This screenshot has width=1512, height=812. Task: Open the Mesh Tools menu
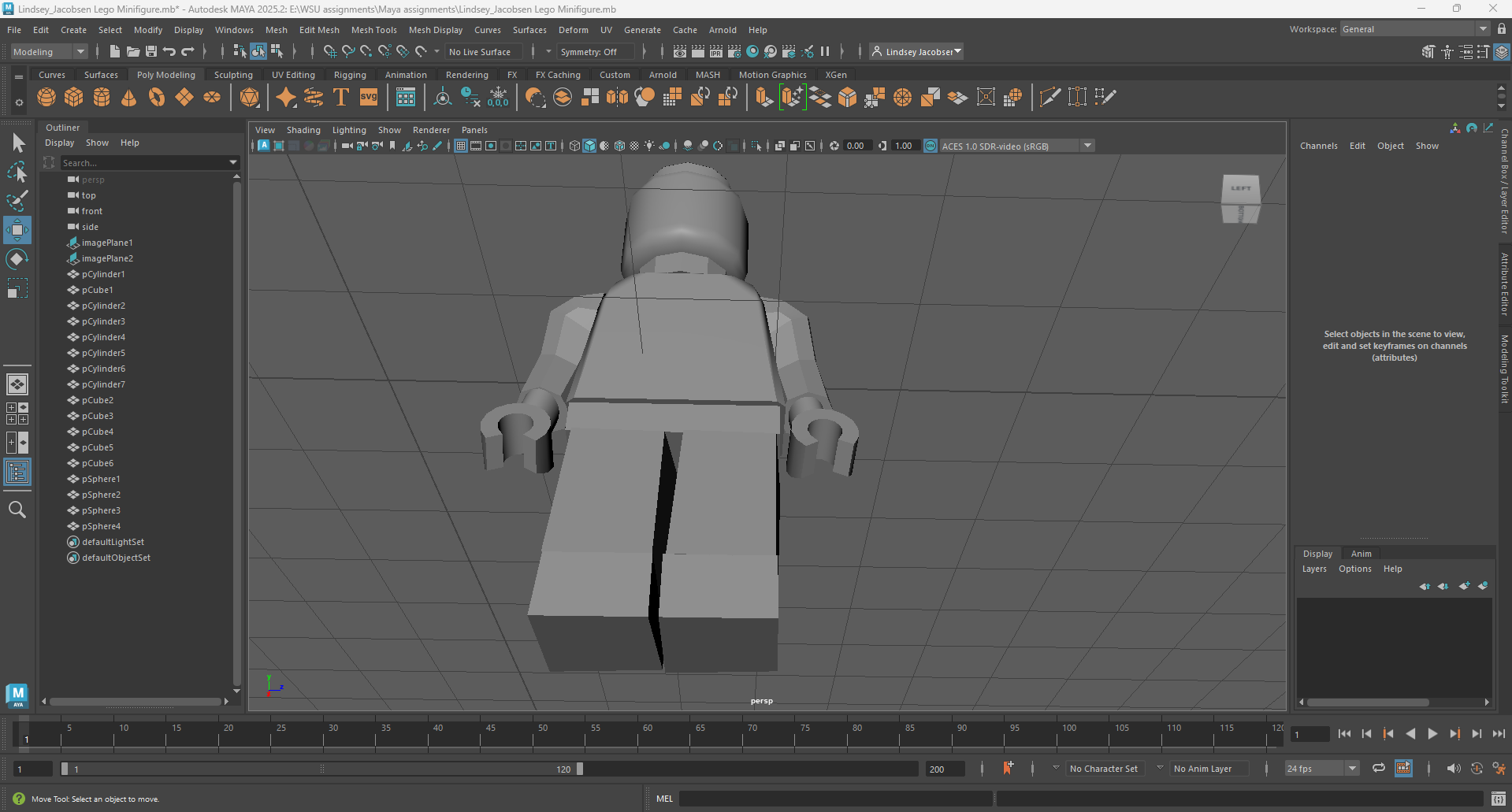[373, 30]
